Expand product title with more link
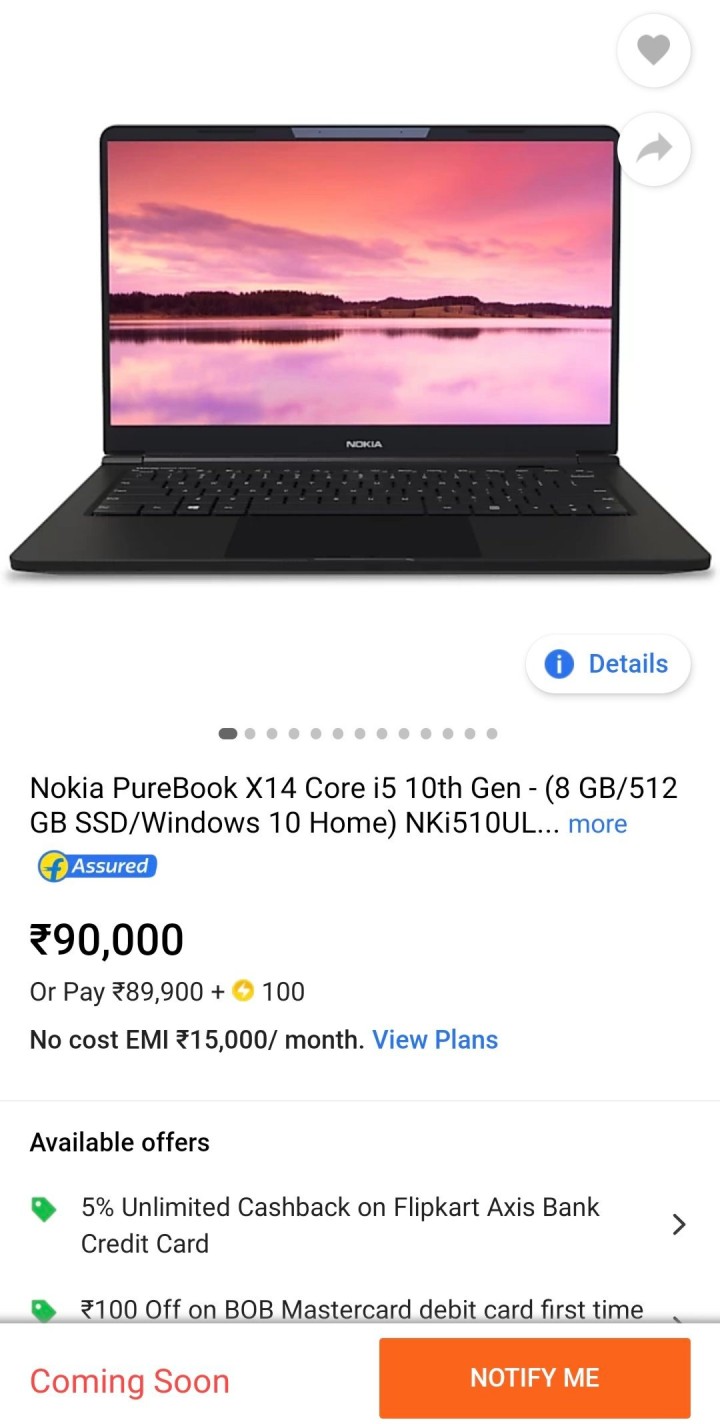Screen dimensions: 720x1424 click(597, 824)
